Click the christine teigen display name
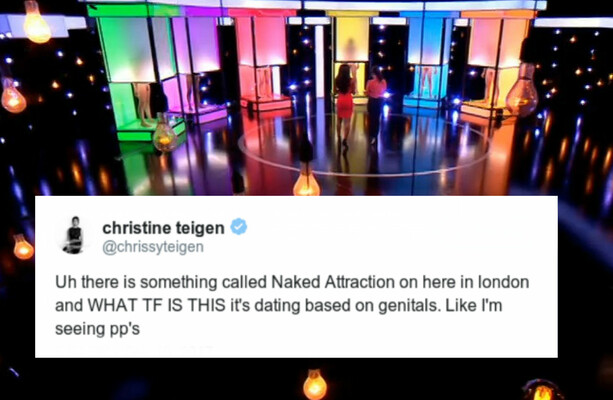This screenshot has height=400, width=613. (163, 228)
